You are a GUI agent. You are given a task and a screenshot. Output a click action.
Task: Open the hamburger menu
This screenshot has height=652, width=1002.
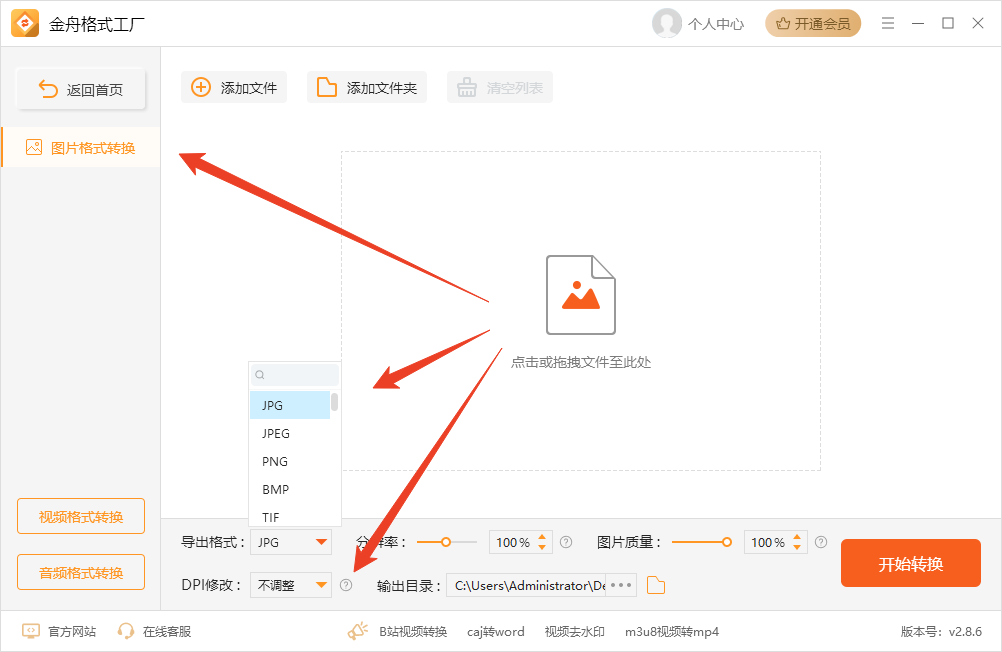click(888, 23)
